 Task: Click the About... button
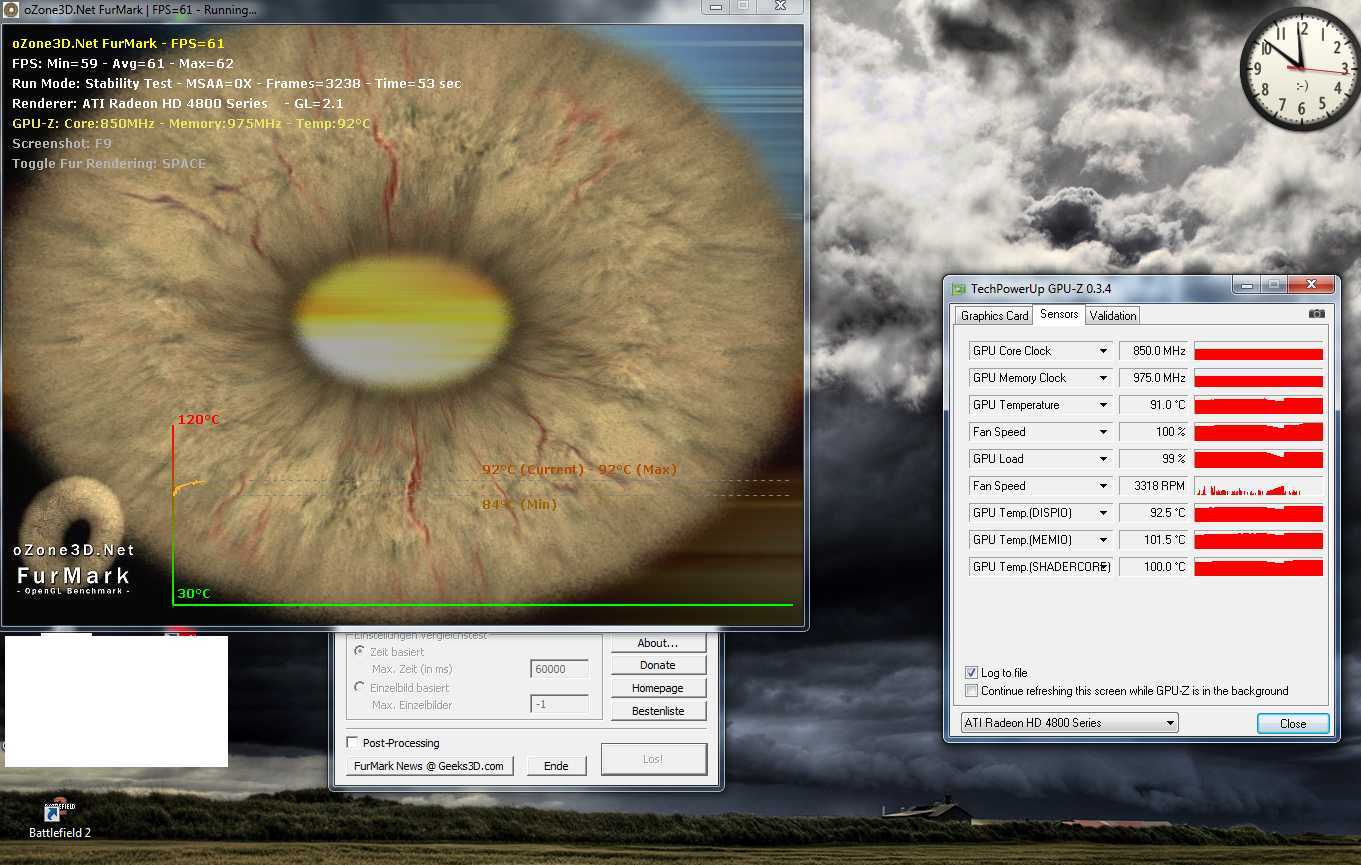tap(658, 643)
